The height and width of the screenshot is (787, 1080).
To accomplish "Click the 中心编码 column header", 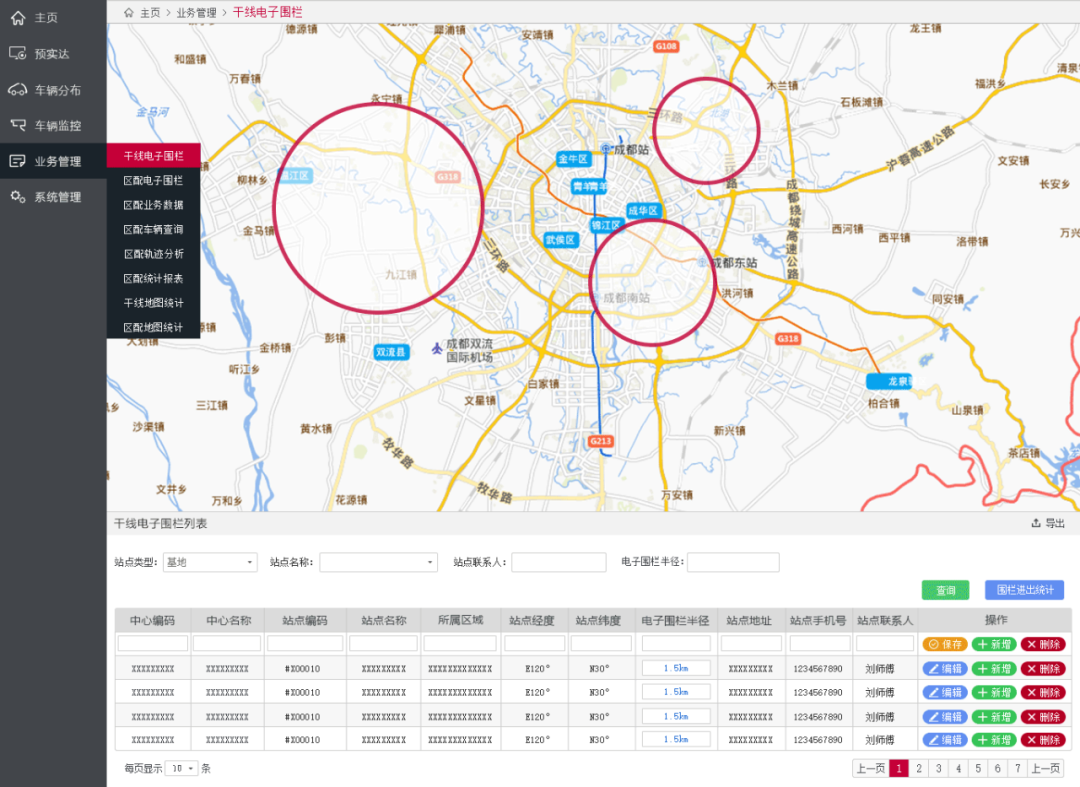I will [x=153, y=620].
